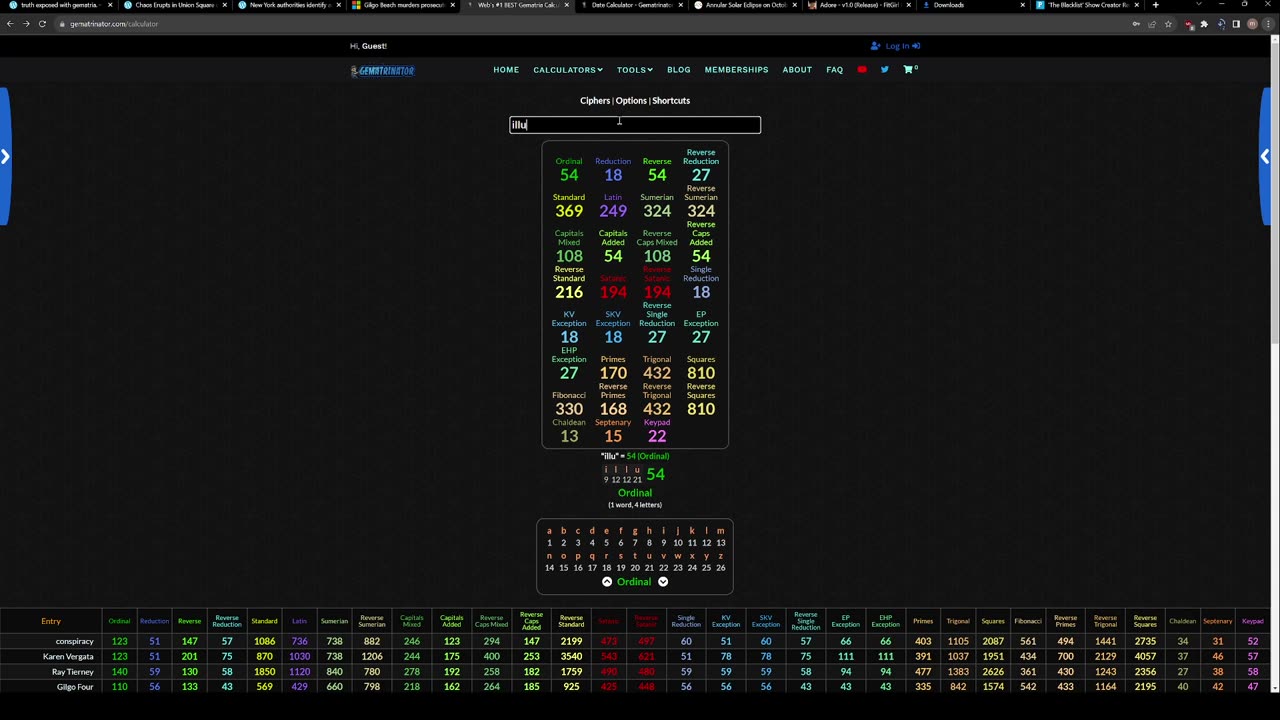Click the Squares cipher value 810
The width and height of the screenshot is (1280, 720).
tap(701, 373)
